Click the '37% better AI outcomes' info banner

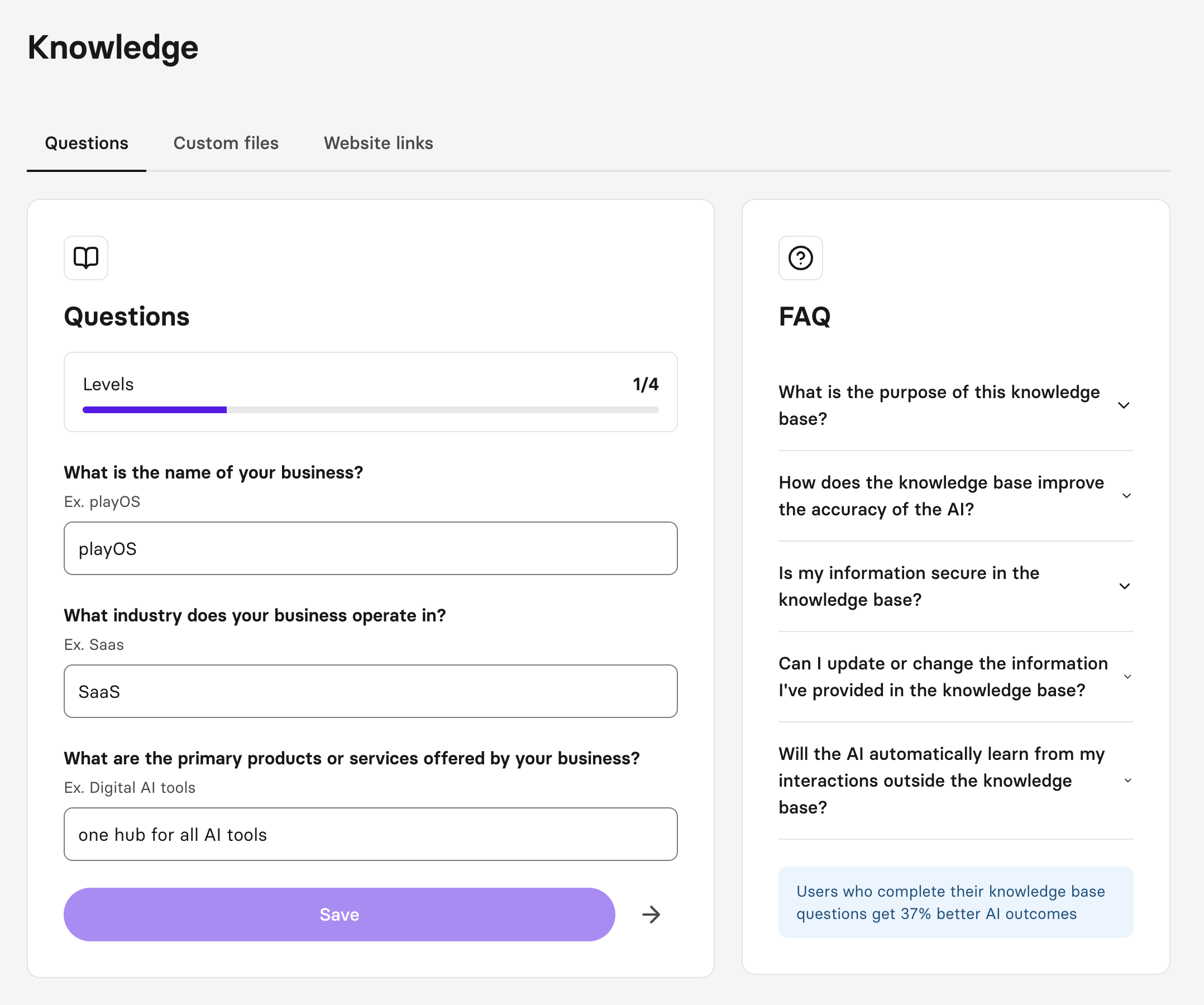point(955,902)
